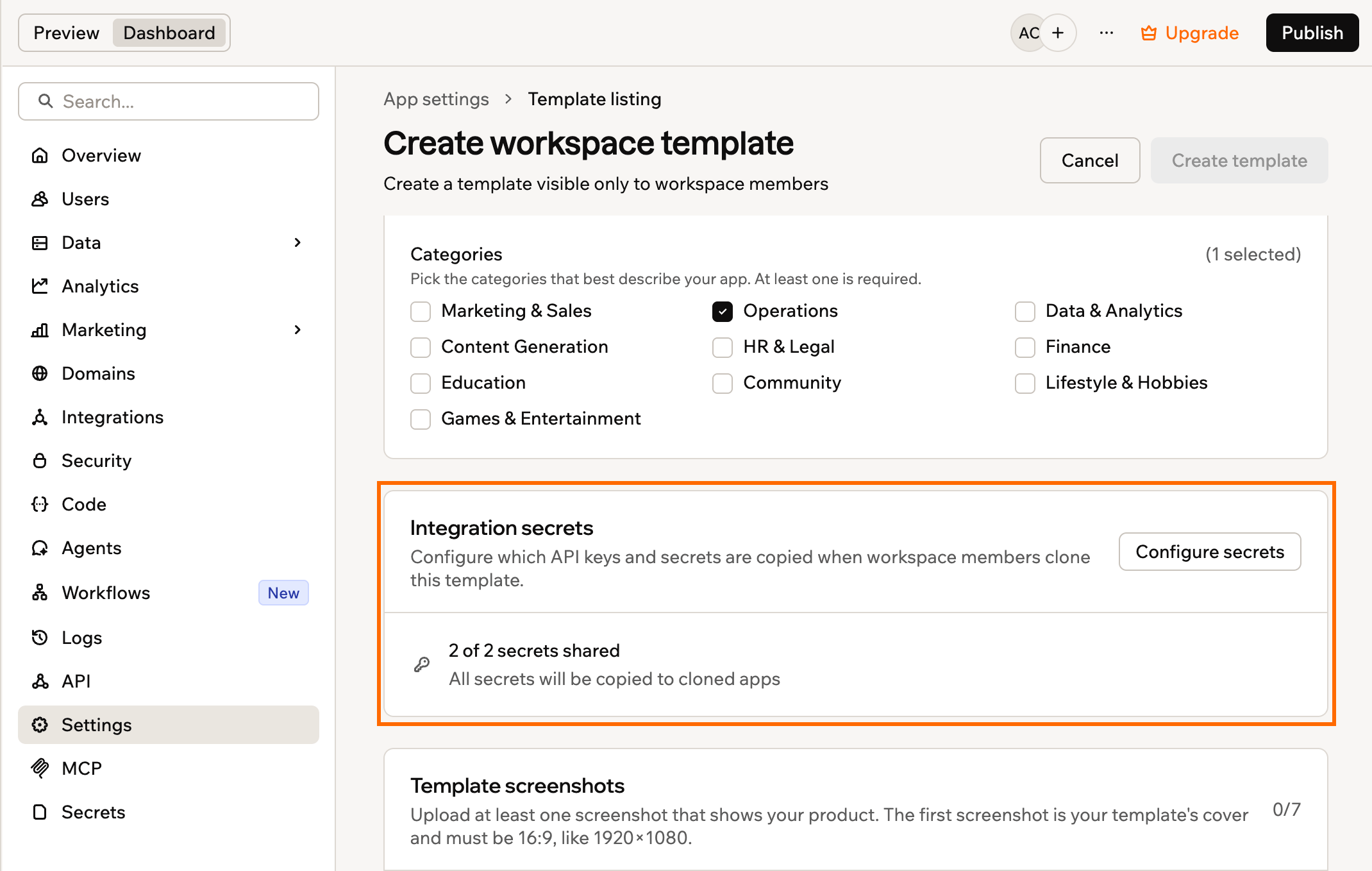Click the Agents chat icon
This screenshot has height=871, width=1372.
pyautogui.click(x=40, y=548)
